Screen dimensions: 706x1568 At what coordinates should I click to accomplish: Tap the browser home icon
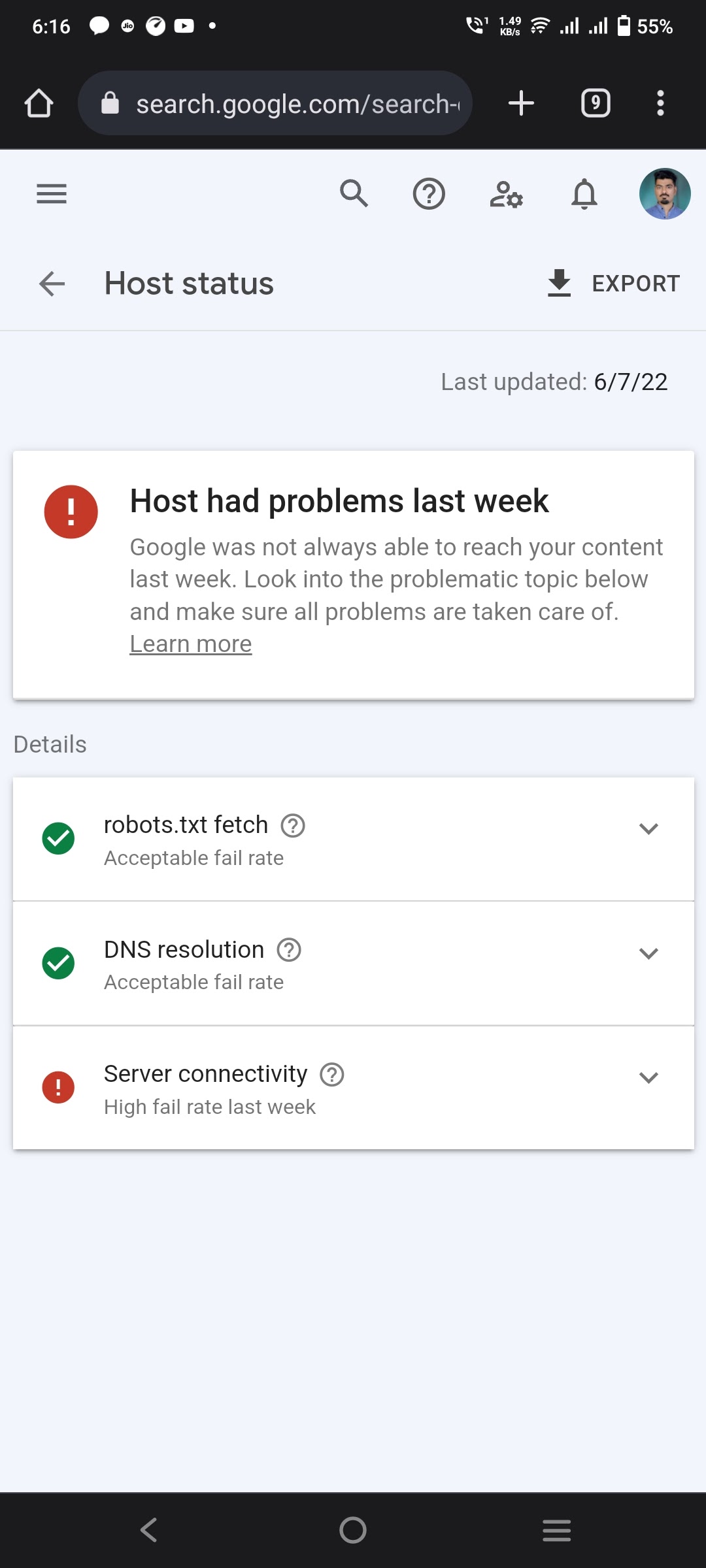tap(39, 103)
